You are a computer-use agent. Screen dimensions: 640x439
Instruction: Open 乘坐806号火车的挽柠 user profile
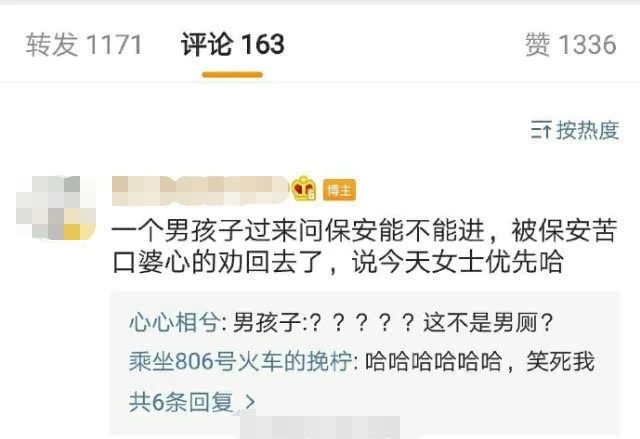click(240, 361)
